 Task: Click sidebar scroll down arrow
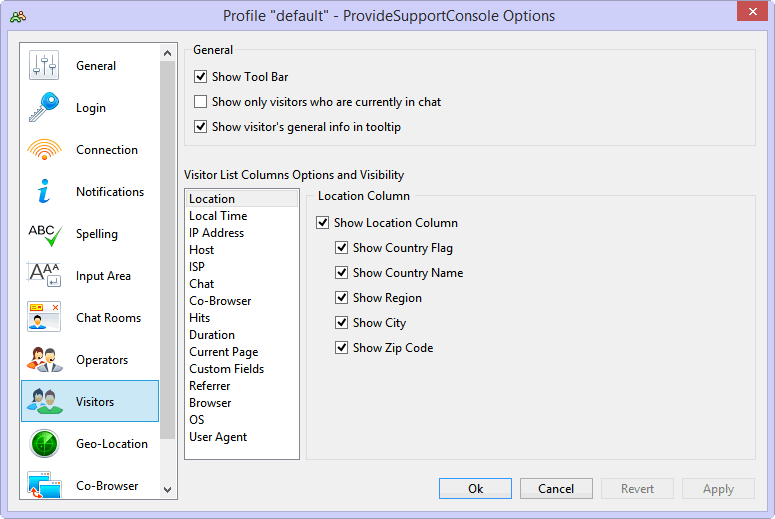coord(168,490)
